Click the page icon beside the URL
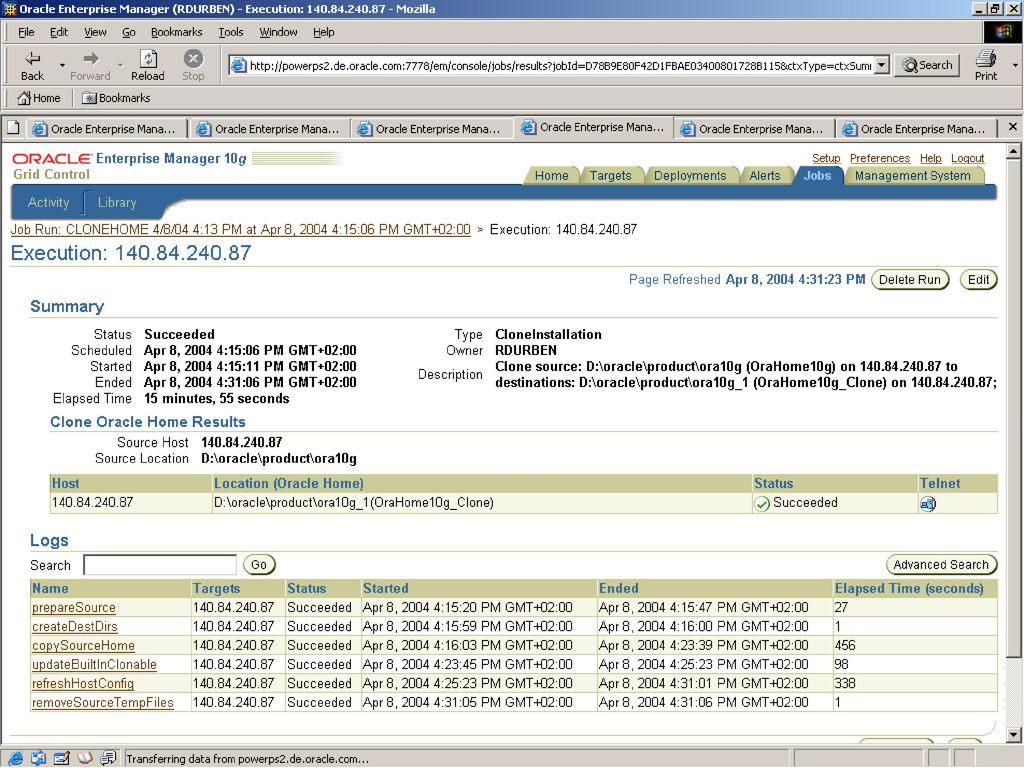 239,65
